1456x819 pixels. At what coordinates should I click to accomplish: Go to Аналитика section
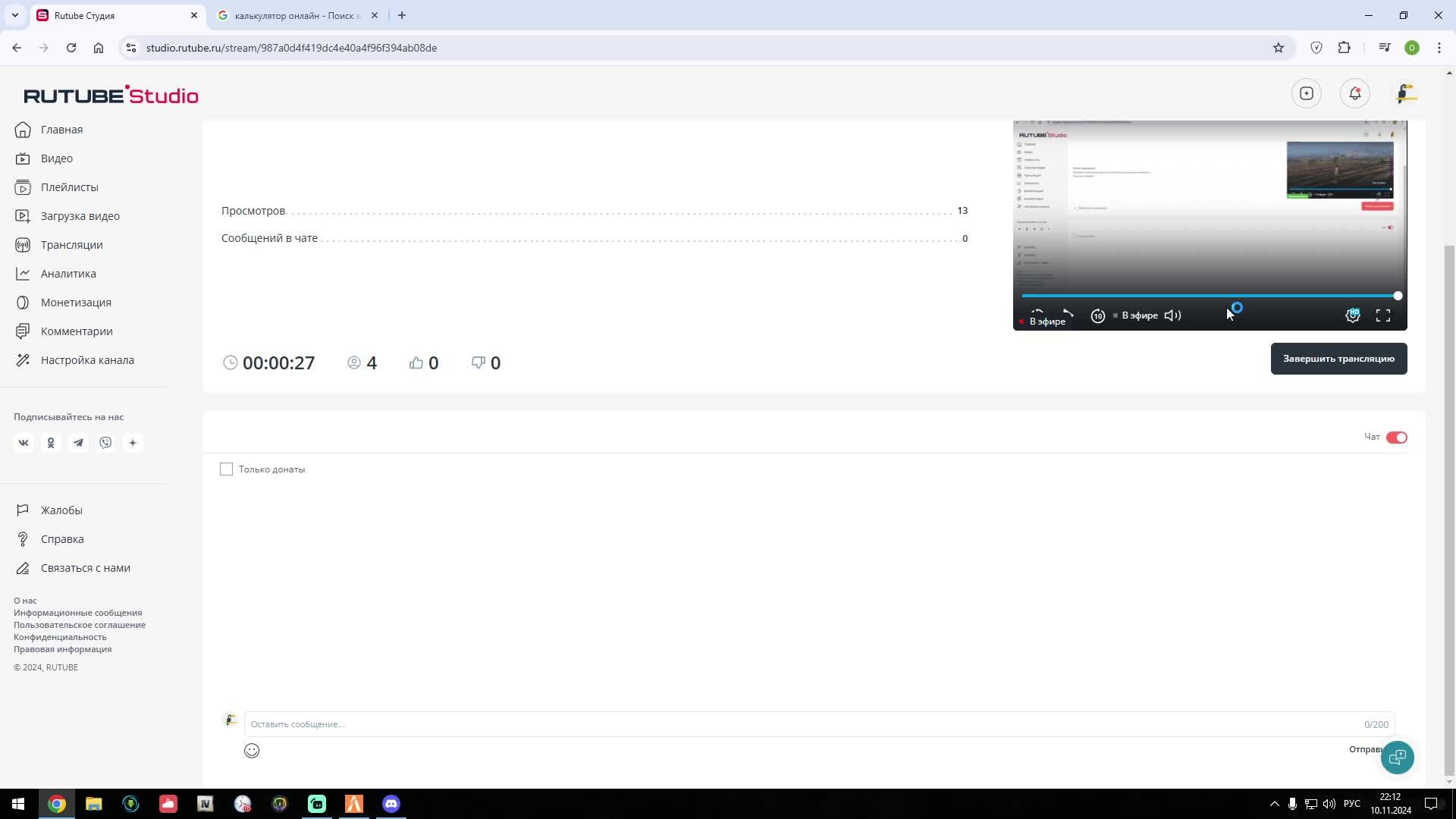[x=68, y=274]
